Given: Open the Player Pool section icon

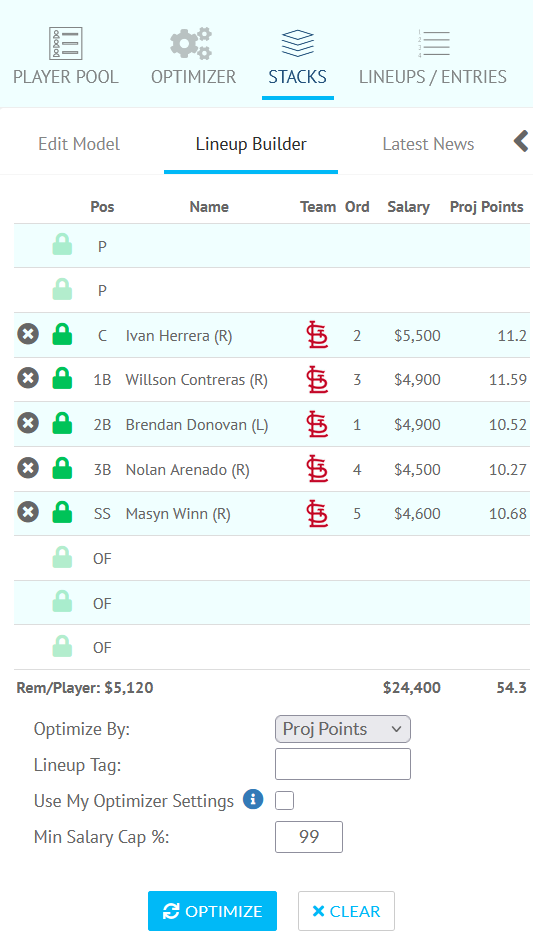Looking at the screenshot, I should (65, 43).
